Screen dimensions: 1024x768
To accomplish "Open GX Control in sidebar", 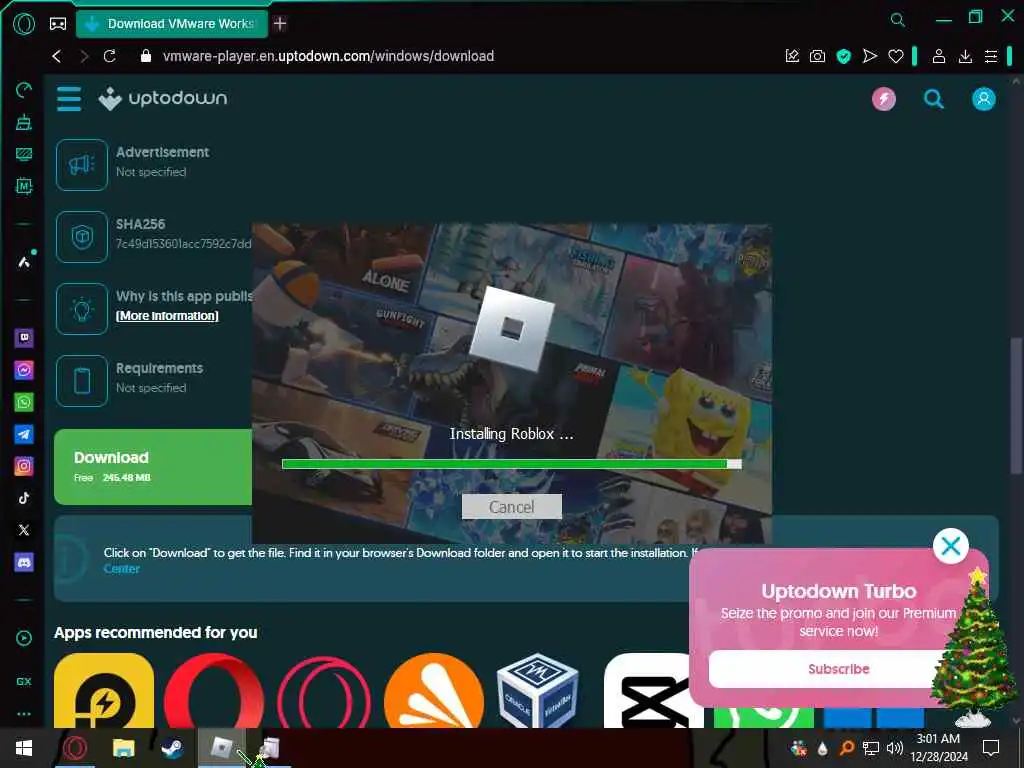I will [x=24, y=89].
